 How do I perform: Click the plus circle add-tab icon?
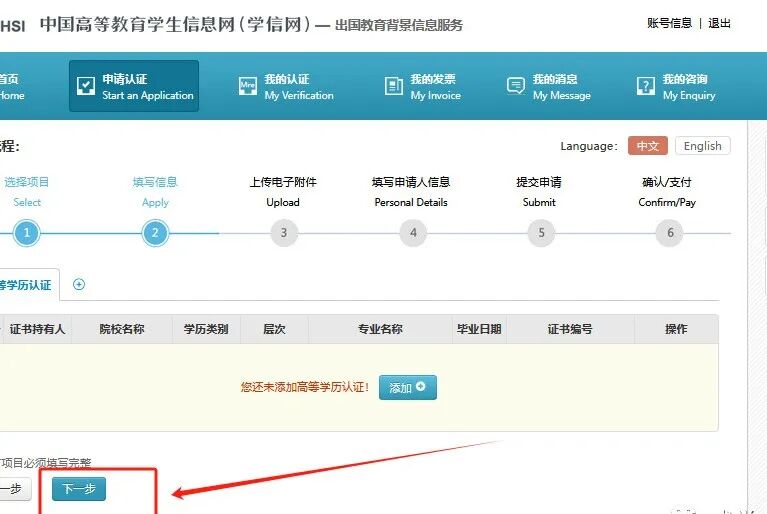(79, 284)
